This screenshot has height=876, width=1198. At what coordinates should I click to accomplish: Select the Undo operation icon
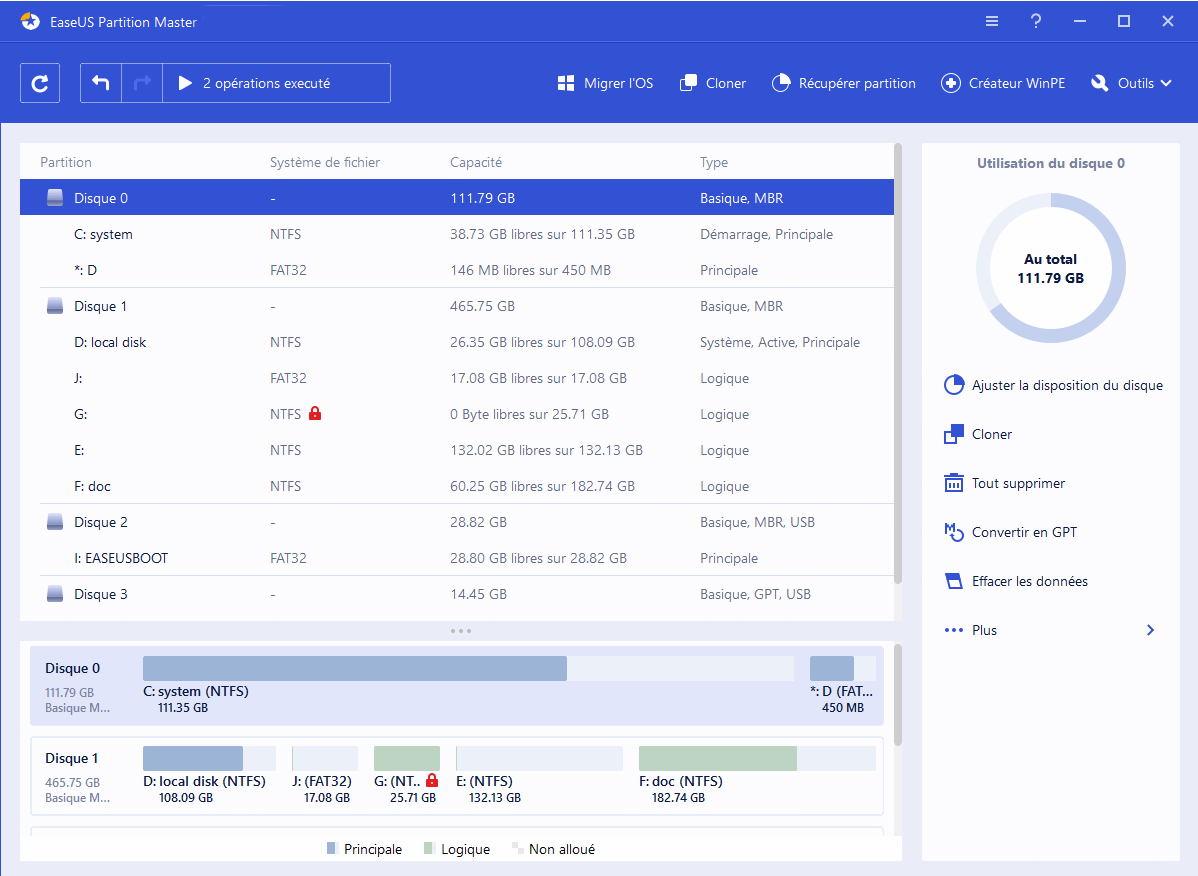pos(100,82)
